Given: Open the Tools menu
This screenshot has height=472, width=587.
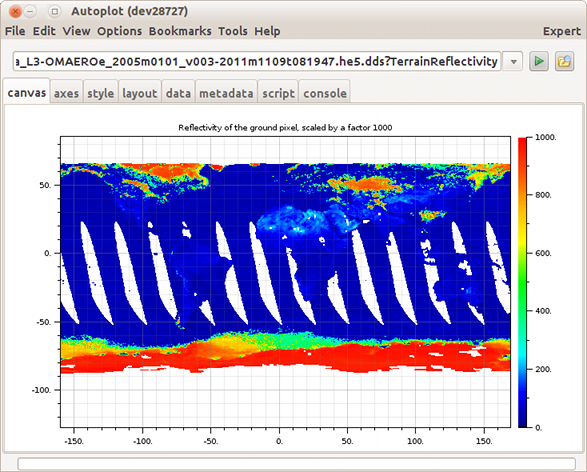Looking at the screenshot, I should [x=233, y=31].
